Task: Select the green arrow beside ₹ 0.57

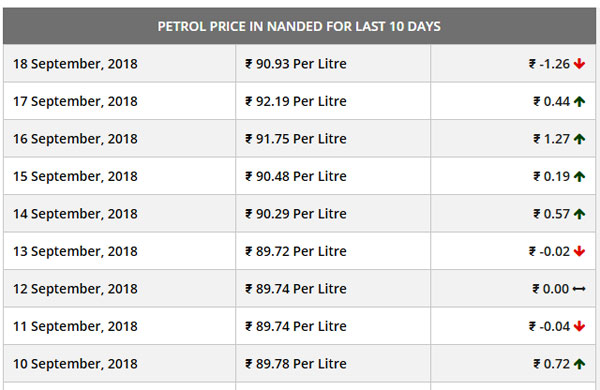Action: click(579, 214)
